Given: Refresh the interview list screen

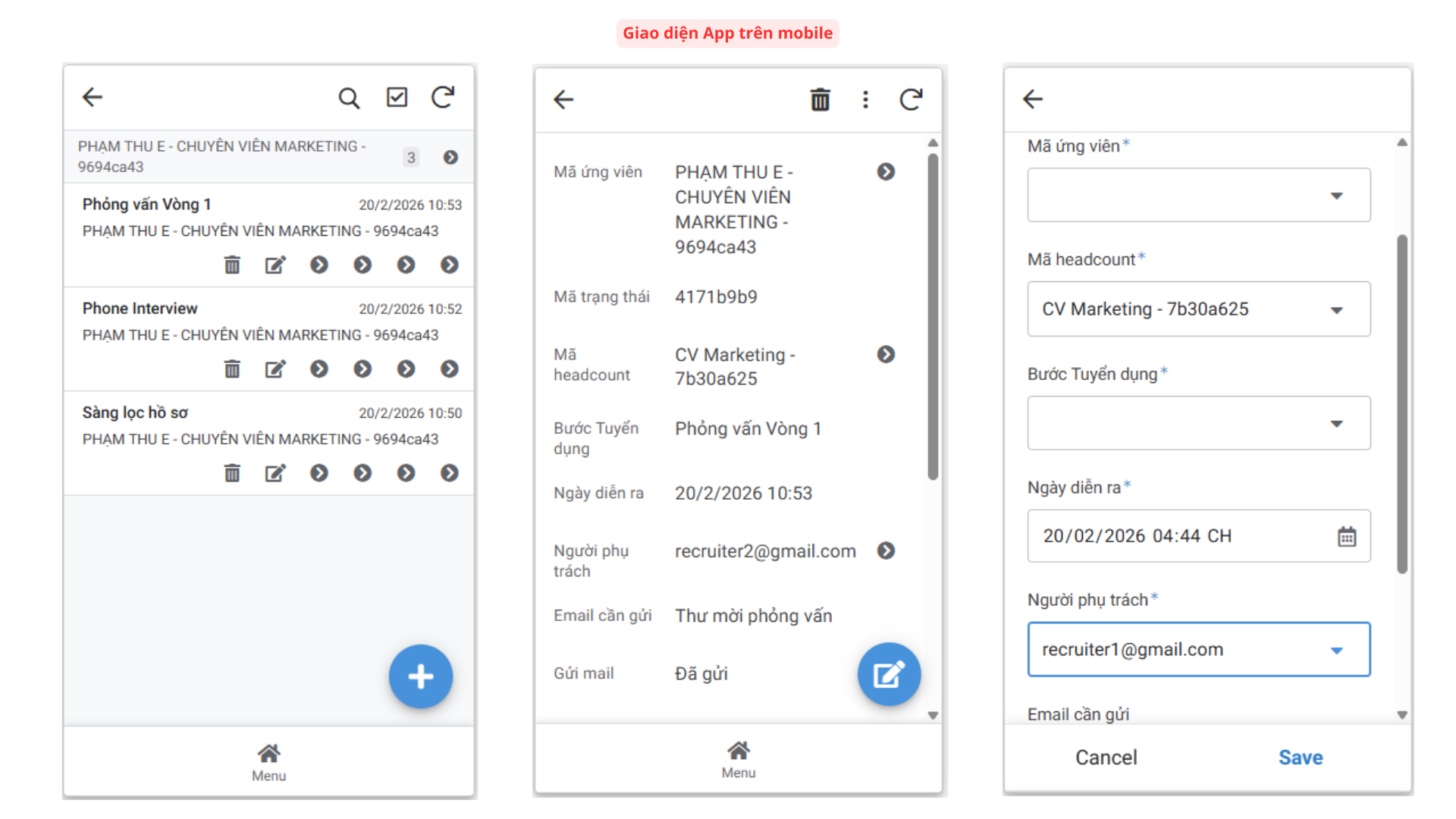Looking at the screenshot, I should click(x=443, y=97).
